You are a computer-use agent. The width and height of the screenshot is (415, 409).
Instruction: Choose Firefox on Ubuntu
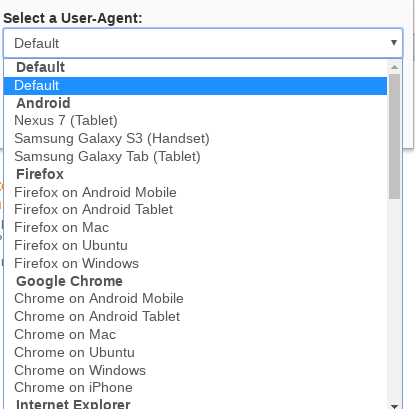[195, 246]
